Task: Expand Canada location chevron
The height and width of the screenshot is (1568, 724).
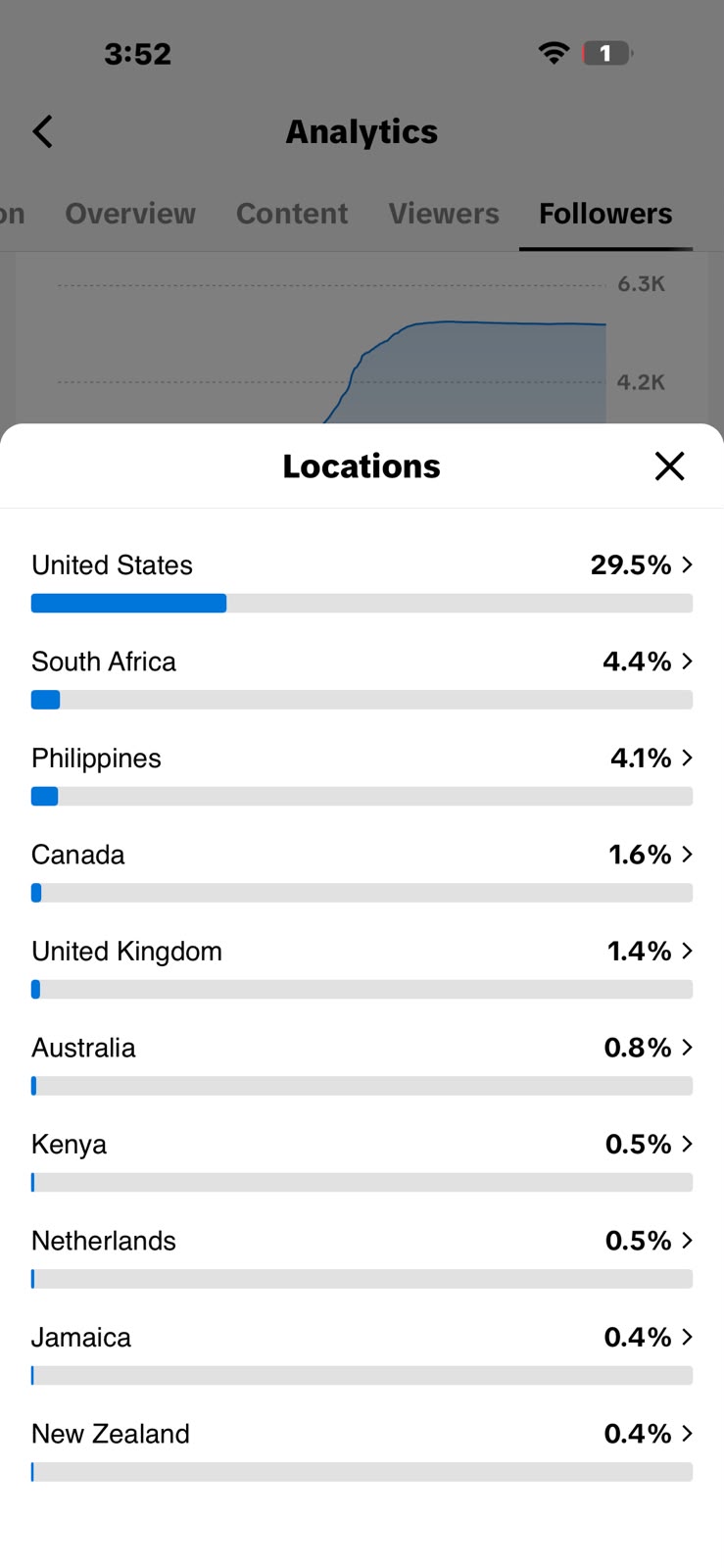Action: click(688, 855)
